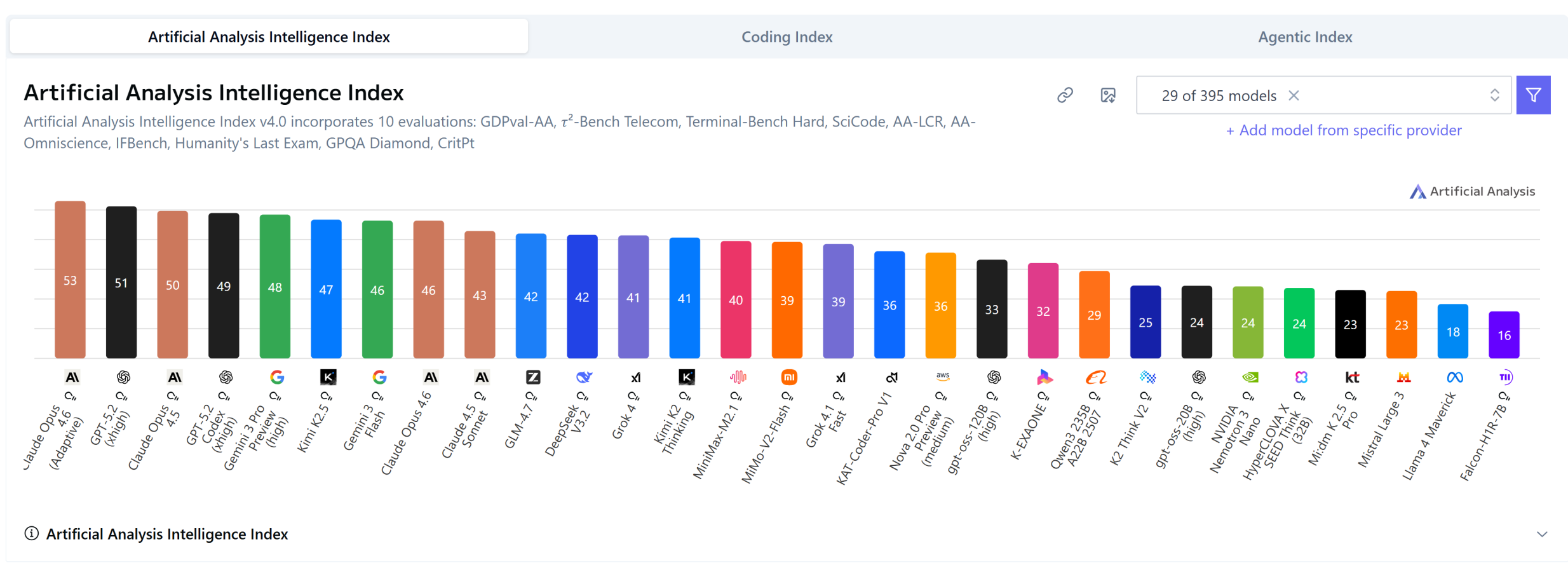The image size is (1568, 572).
Task: Click the Meta logo under Llama 4 Maverick
Action: [x=1454, y=378]
